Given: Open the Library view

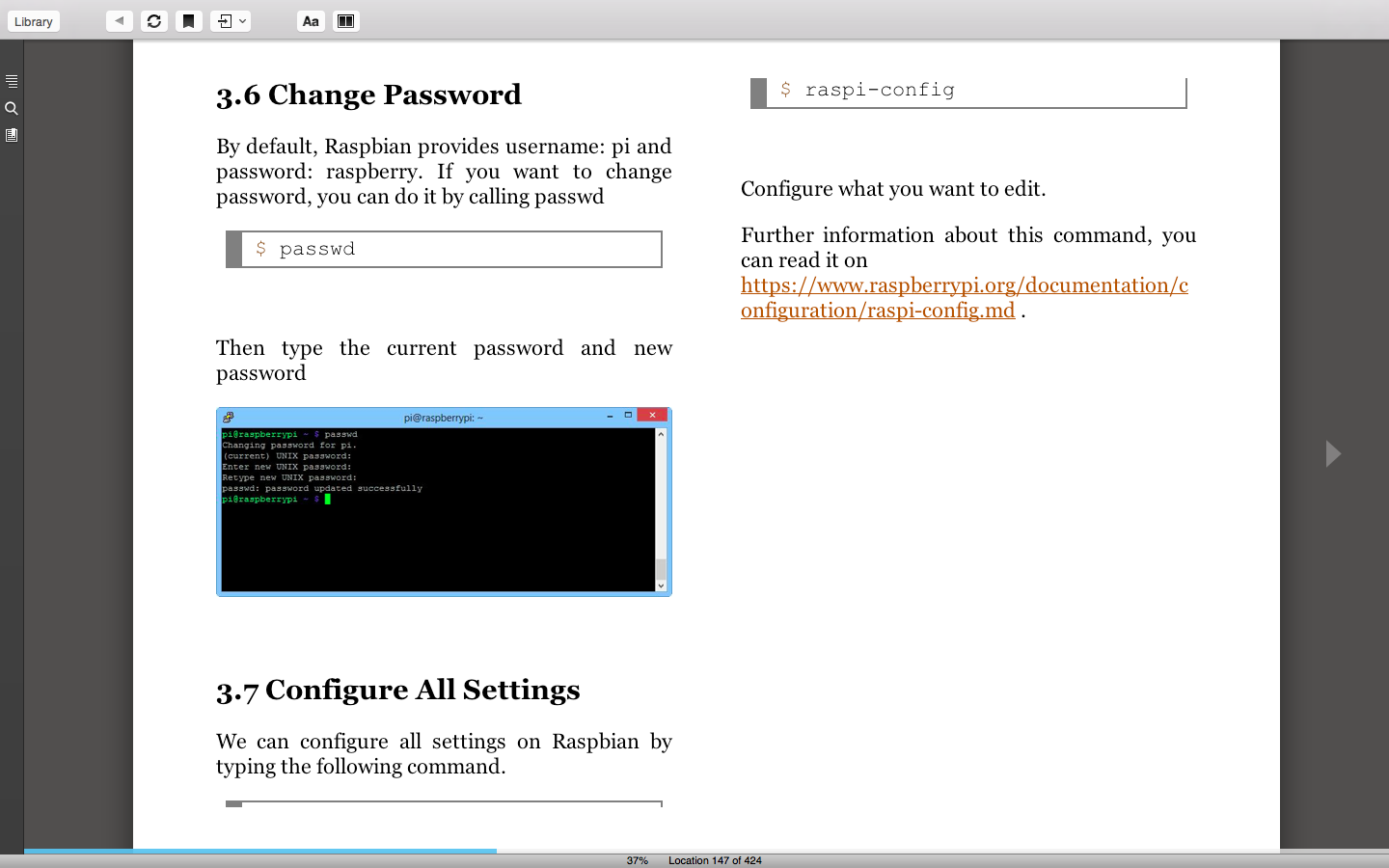Looking at the screenshot, I should coord(34,21).
